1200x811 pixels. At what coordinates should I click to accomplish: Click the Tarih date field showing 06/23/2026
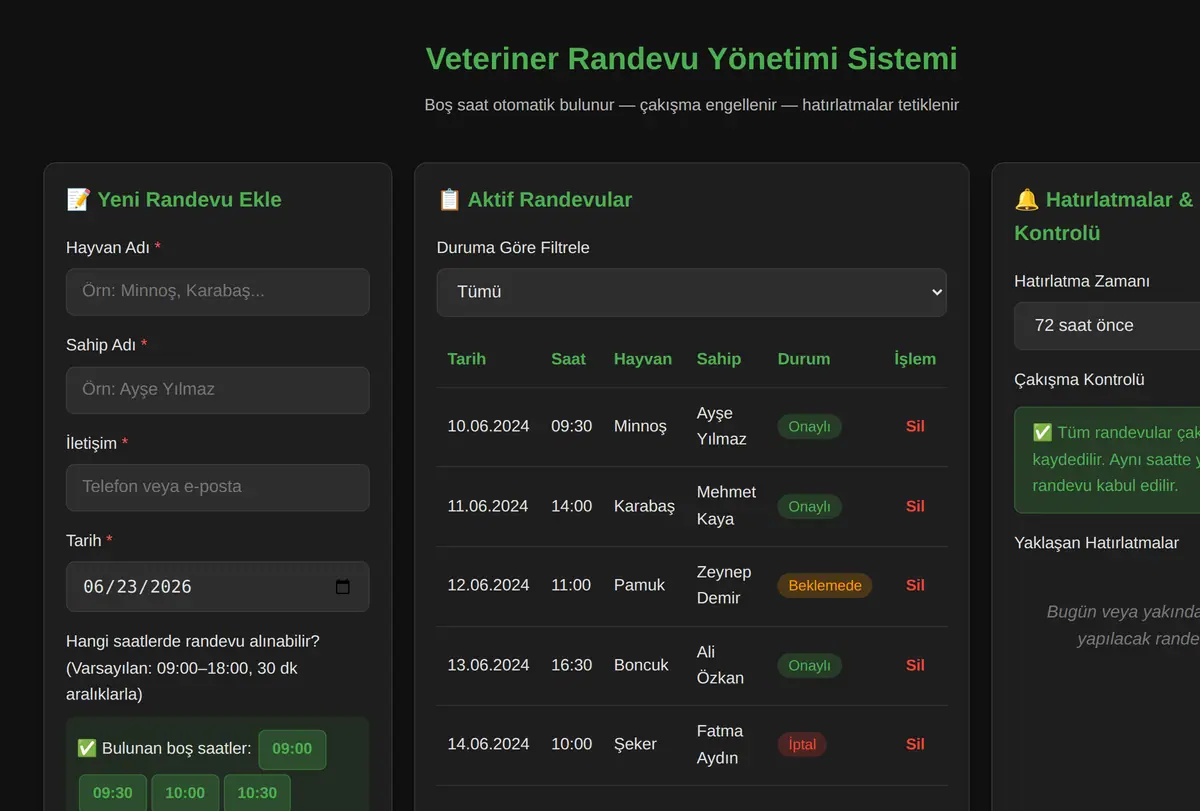(x=218, y=587)
